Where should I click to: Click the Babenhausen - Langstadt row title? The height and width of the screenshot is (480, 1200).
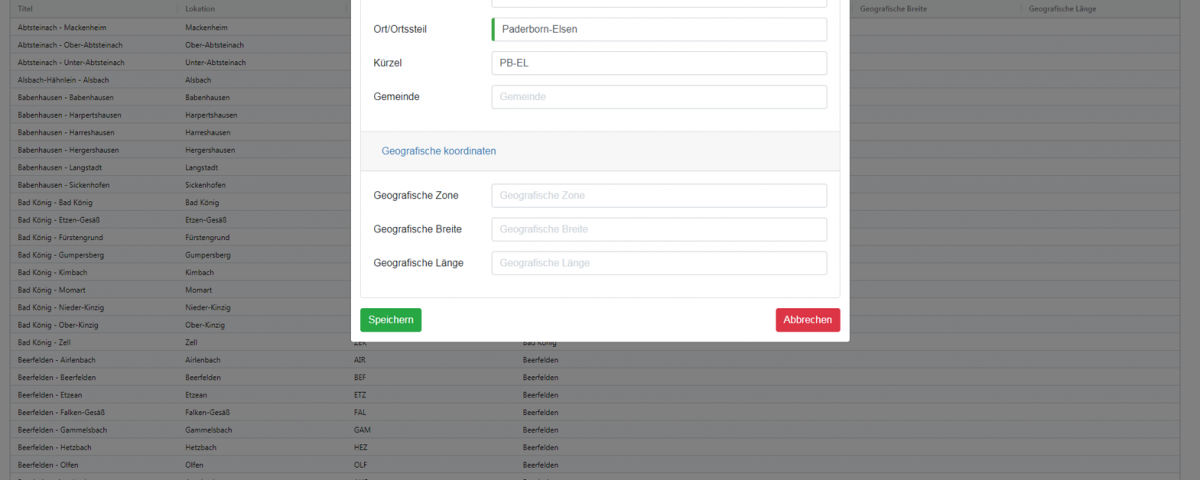pyautogui.click(x=62, y=168)
